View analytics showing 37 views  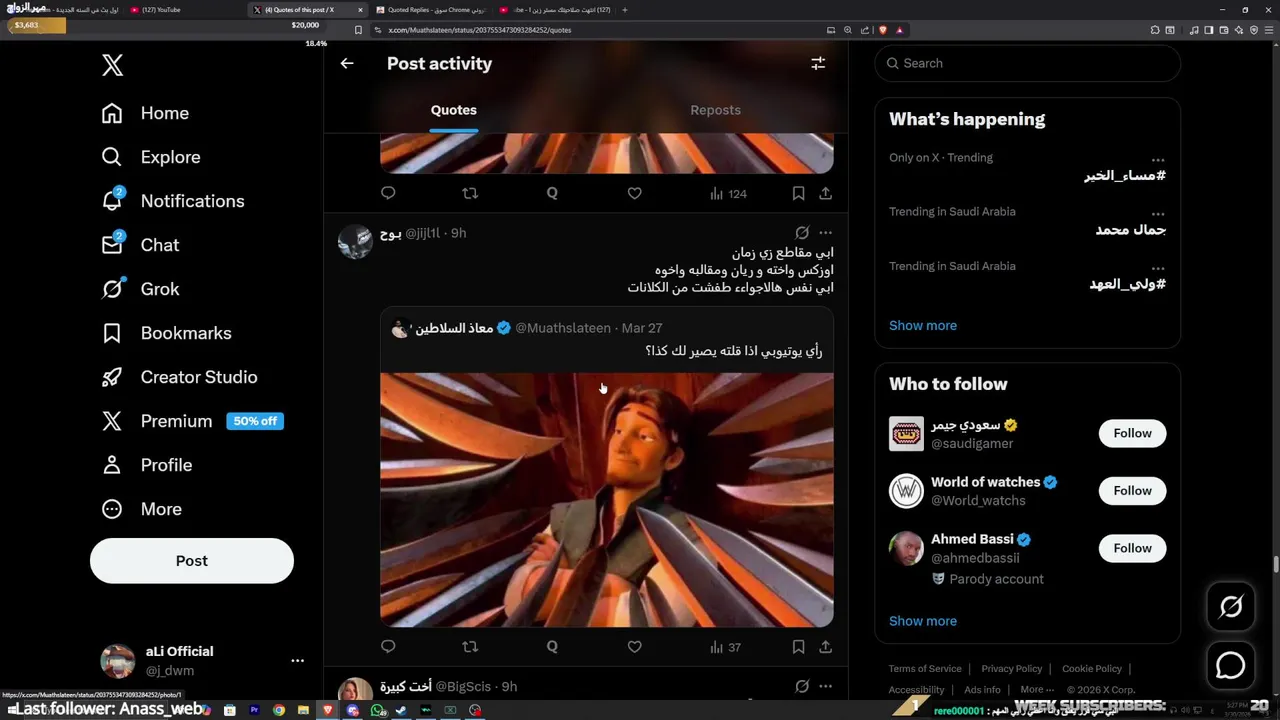click(x=725, y=647)
